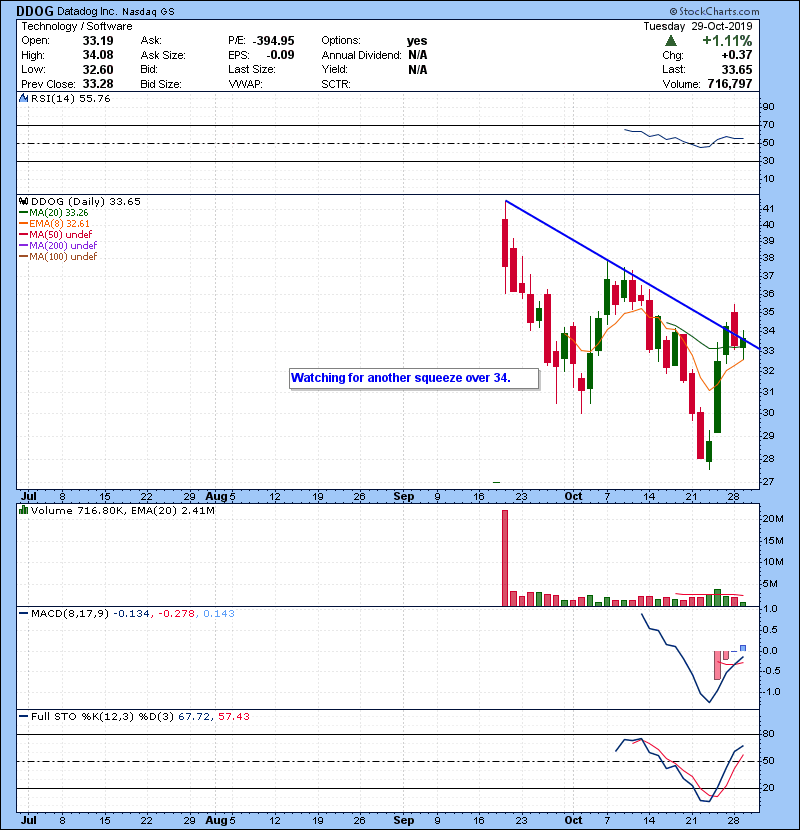Click the Jul label on the bottom date axis
The image size is (800, 830).
coord(29,820)
